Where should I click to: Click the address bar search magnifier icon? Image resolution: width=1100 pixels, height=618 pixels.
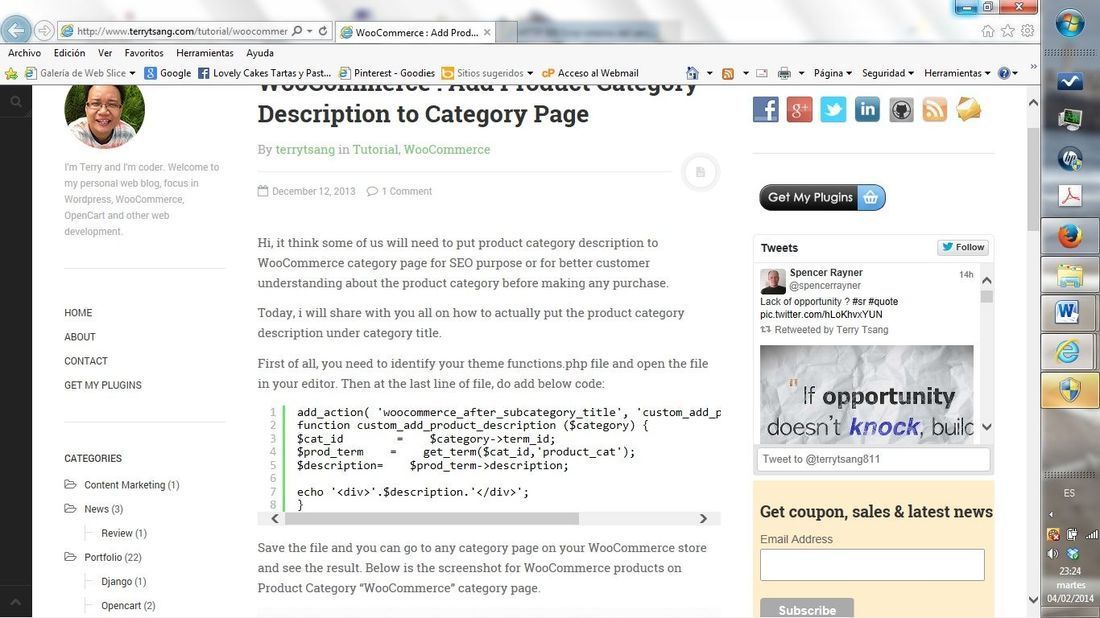[297, 31]
